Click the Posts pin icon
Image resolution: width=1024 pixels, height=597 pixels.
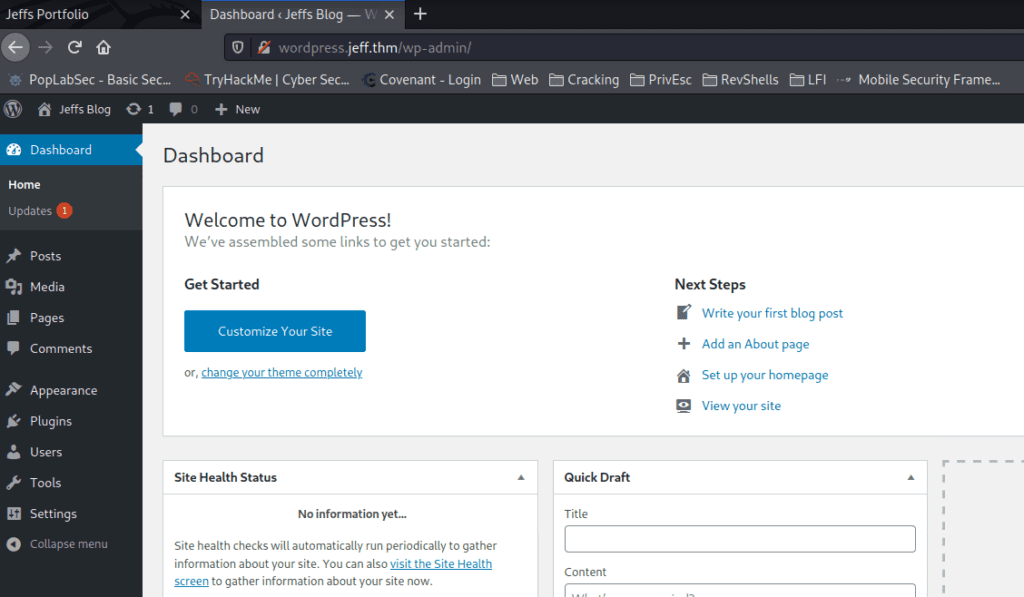pyautogui.click(x=14, y=255)
